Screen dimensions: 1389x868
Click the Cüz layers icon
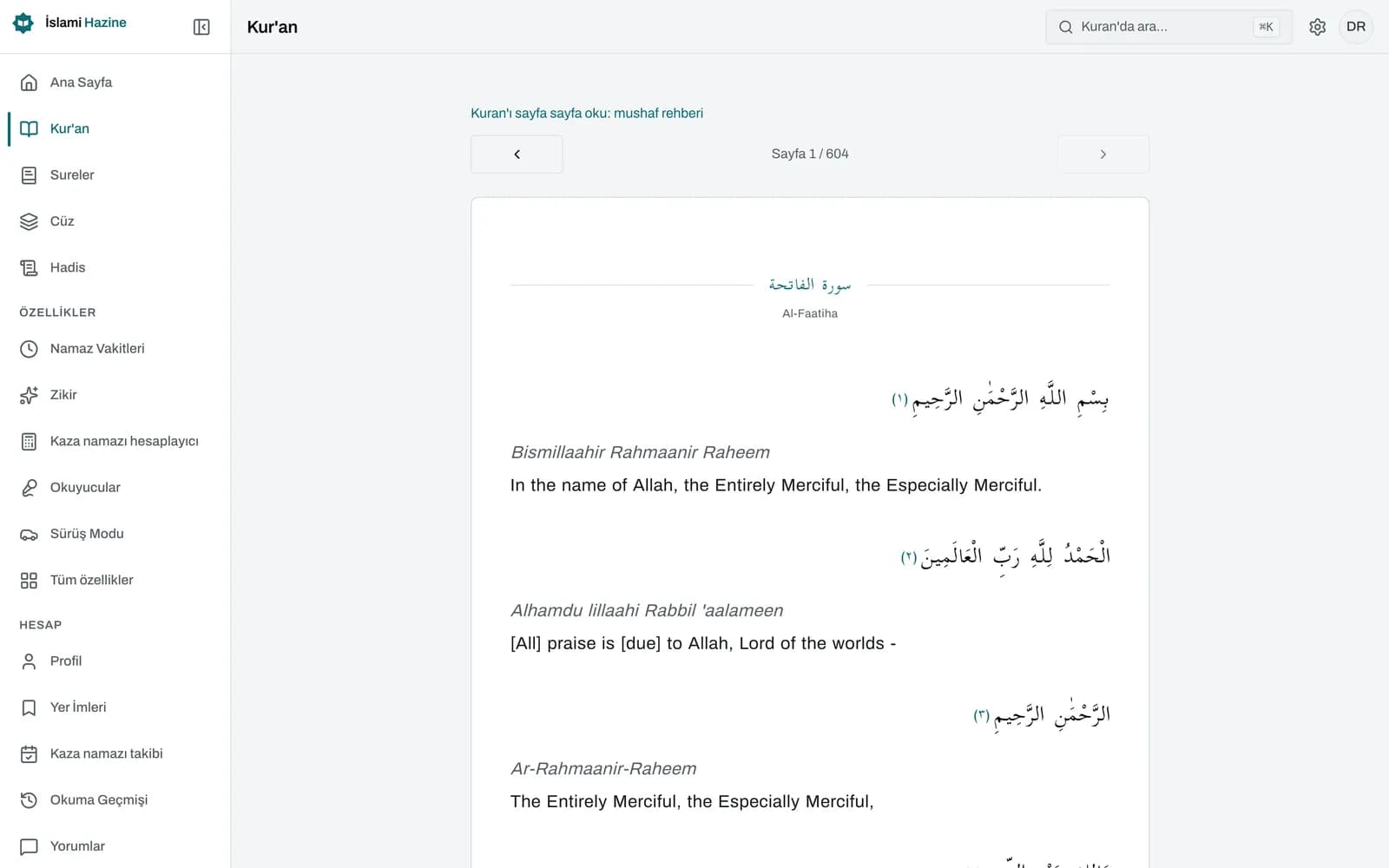point(29,221)
